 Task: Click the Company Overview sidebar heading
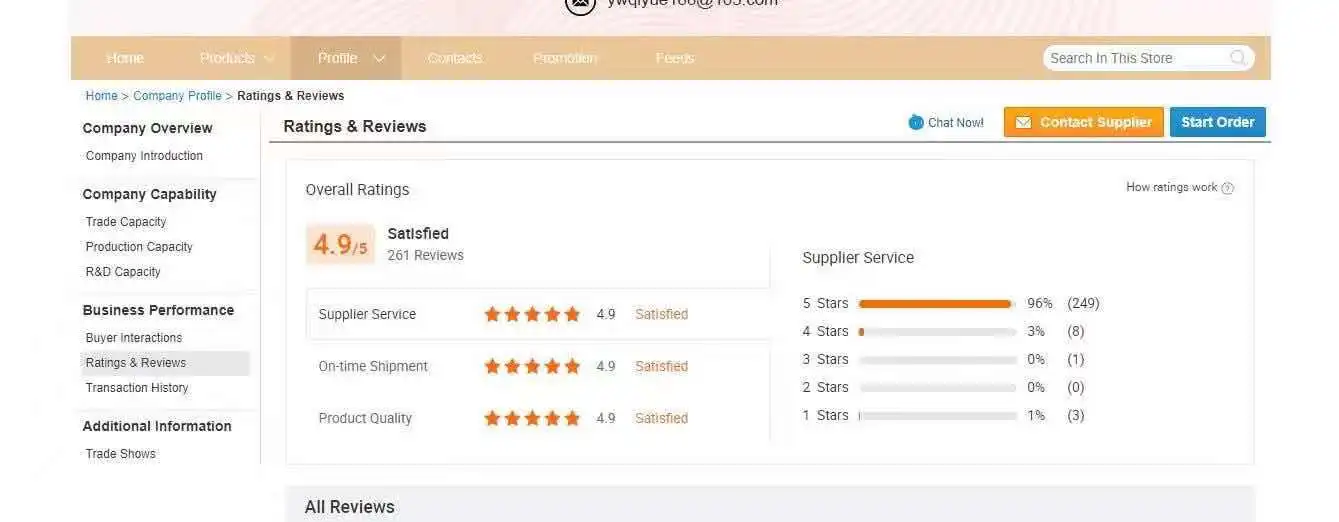147,128
